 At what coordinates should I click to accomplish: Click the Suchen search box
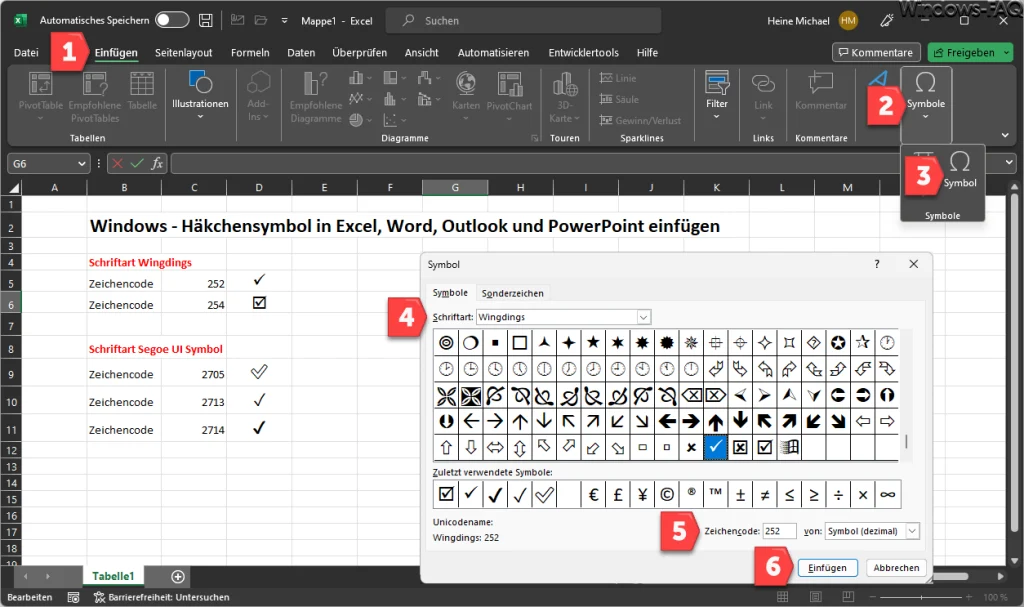click(523, 21)
